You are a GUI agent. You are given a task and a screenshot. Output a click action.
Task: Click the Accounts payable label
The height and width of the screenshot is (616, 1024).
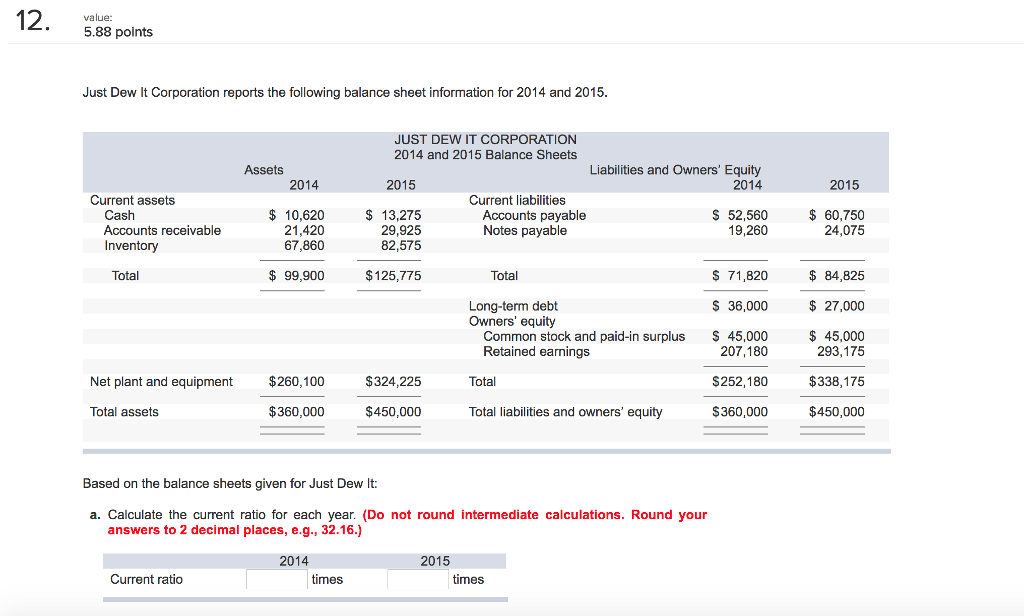click(x=534, y=216)
